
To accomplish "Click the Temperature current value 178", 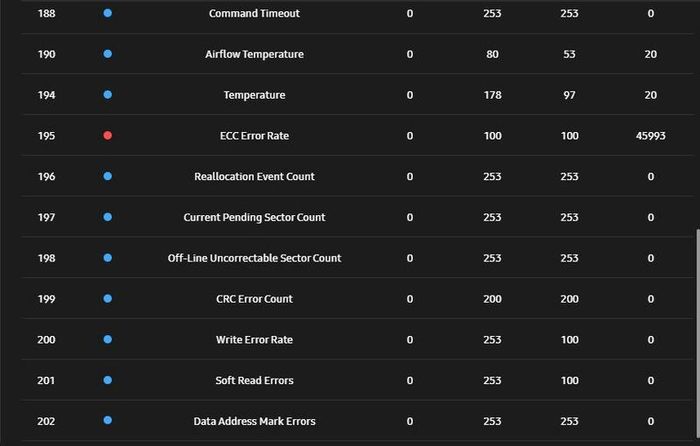I will (492, 95).
